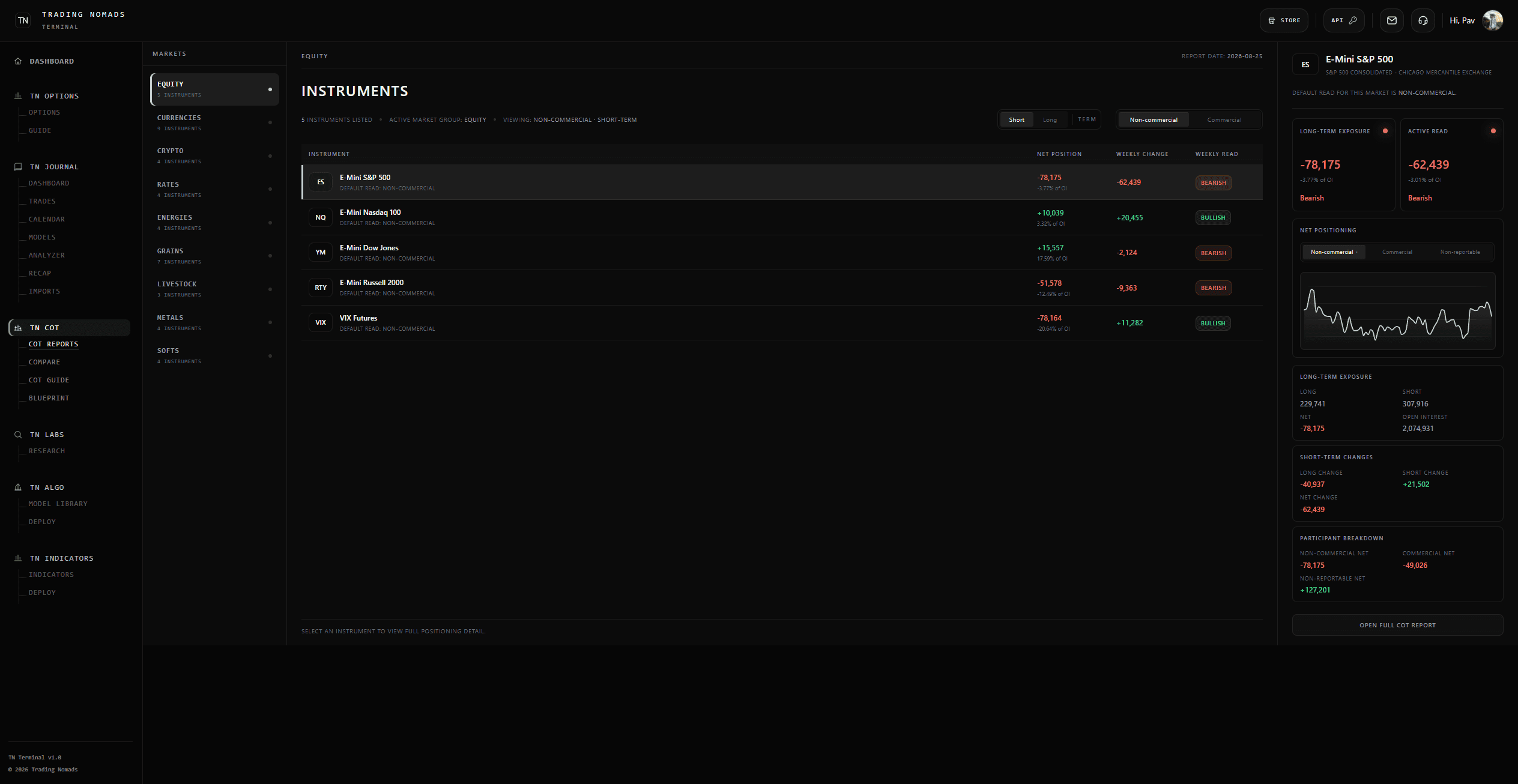The width and height of the screenshot is (1518, 784).
Task: Open Models in TN Journal
Action: (42, 237)
